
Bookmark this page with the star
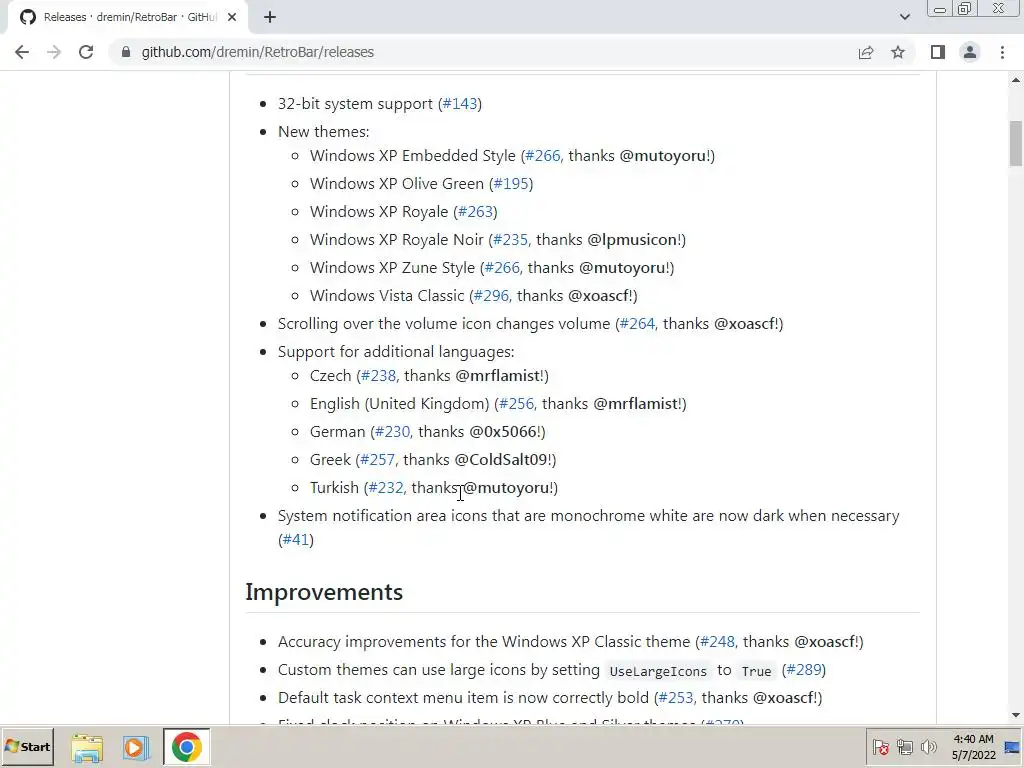[x=898, y=52]
